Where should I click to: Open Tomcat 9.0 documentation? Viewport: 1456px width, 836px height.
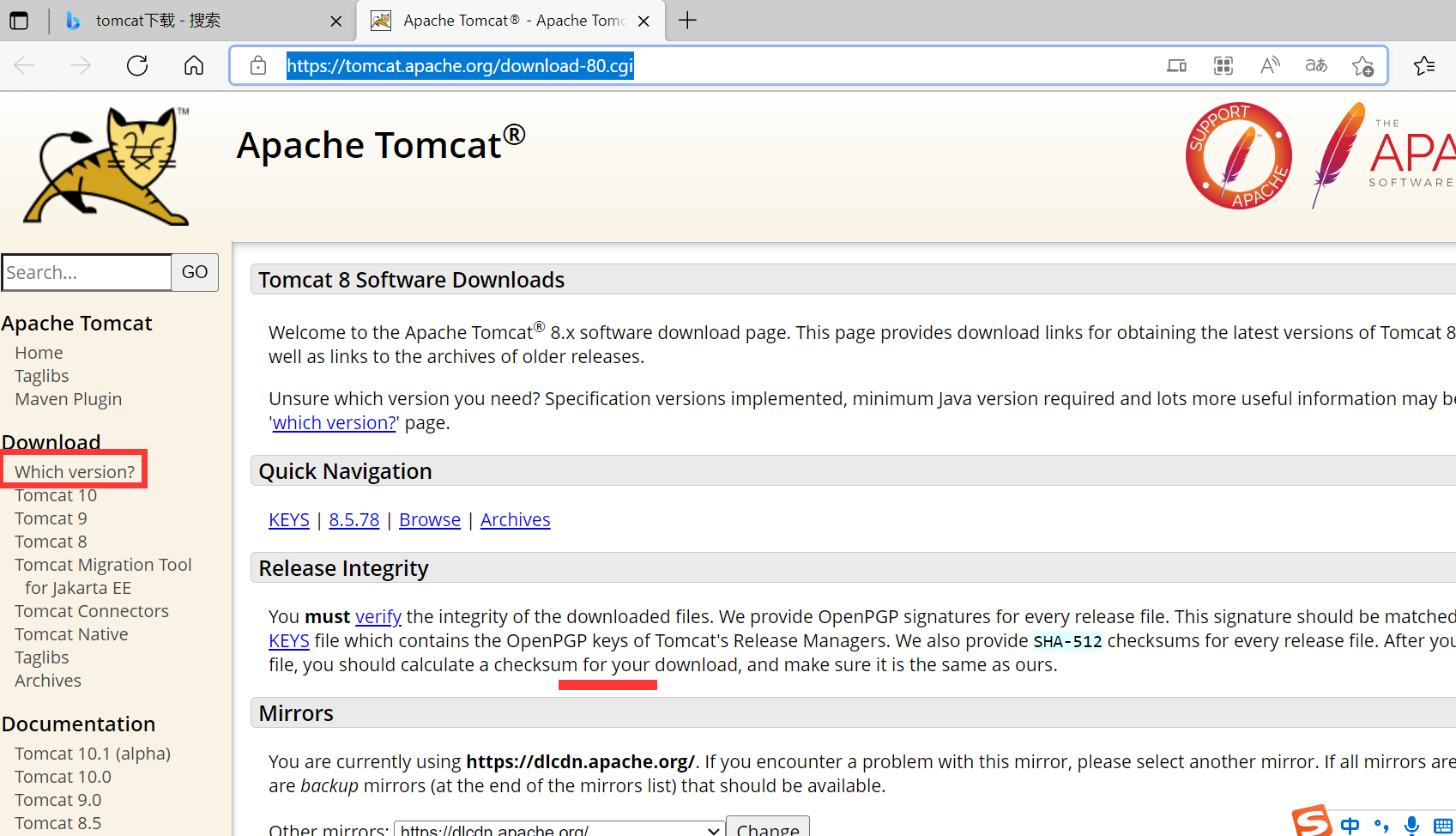click(57, 800)
